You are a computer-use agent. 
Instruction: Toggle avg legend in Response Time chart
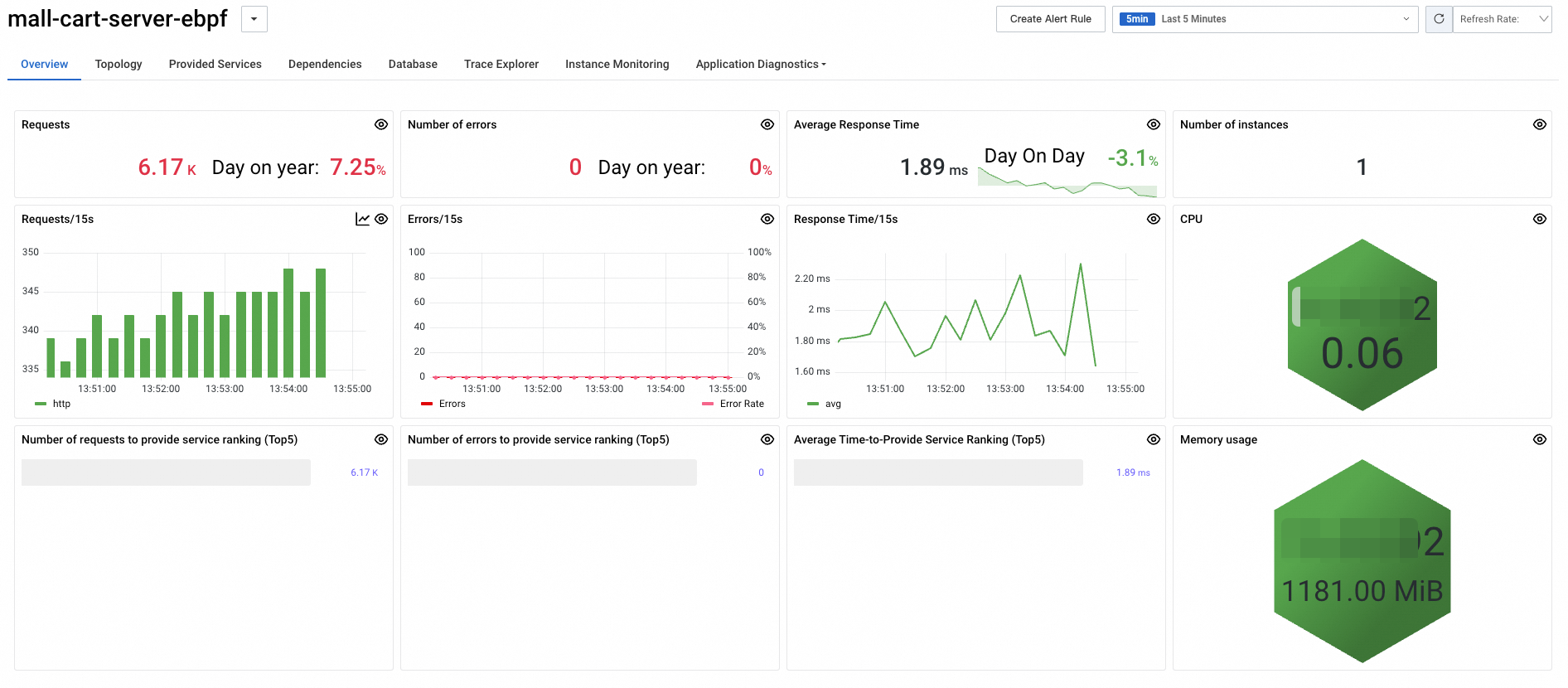pos(825,404)
